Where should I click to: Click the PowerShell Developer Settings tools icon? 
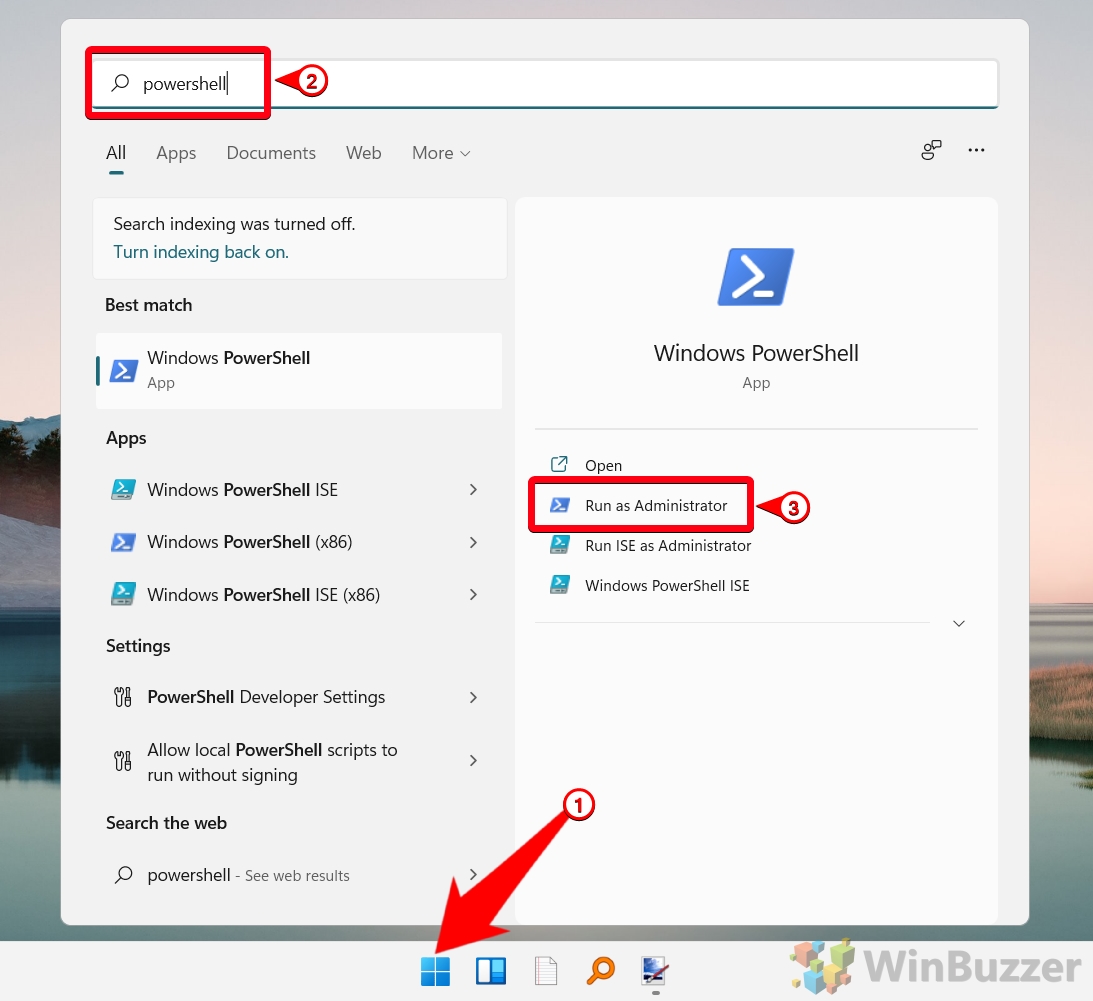(x=123, y=696)
